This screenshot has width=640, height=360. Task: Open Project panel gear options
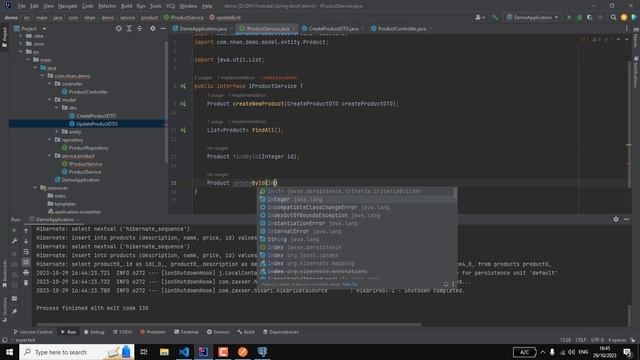tap(153, 29)
